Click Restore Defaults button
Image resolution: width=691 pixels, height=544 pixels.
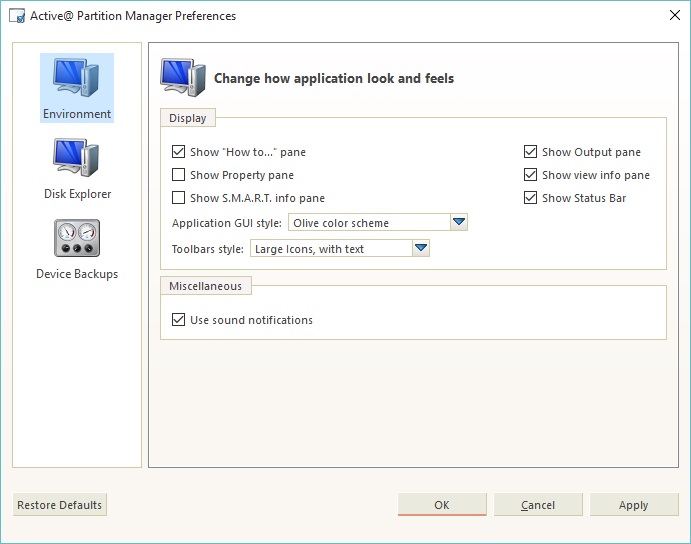click(x=59, y=505)
